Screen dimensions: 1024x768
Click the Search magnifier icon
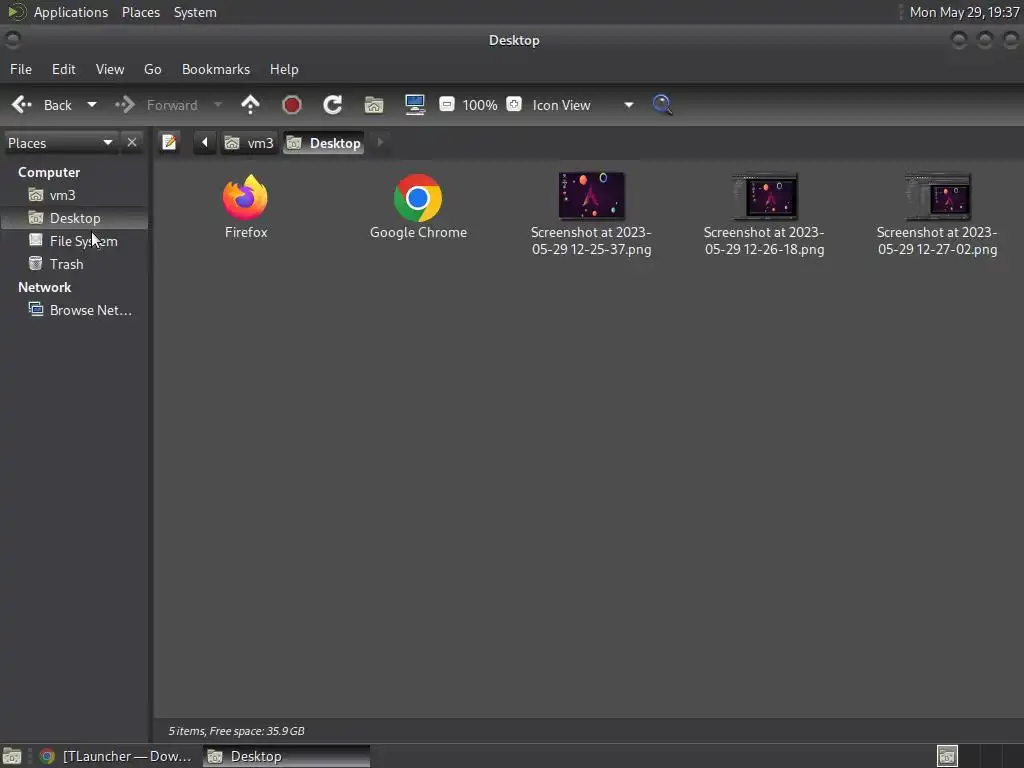(x=662, y=105)
